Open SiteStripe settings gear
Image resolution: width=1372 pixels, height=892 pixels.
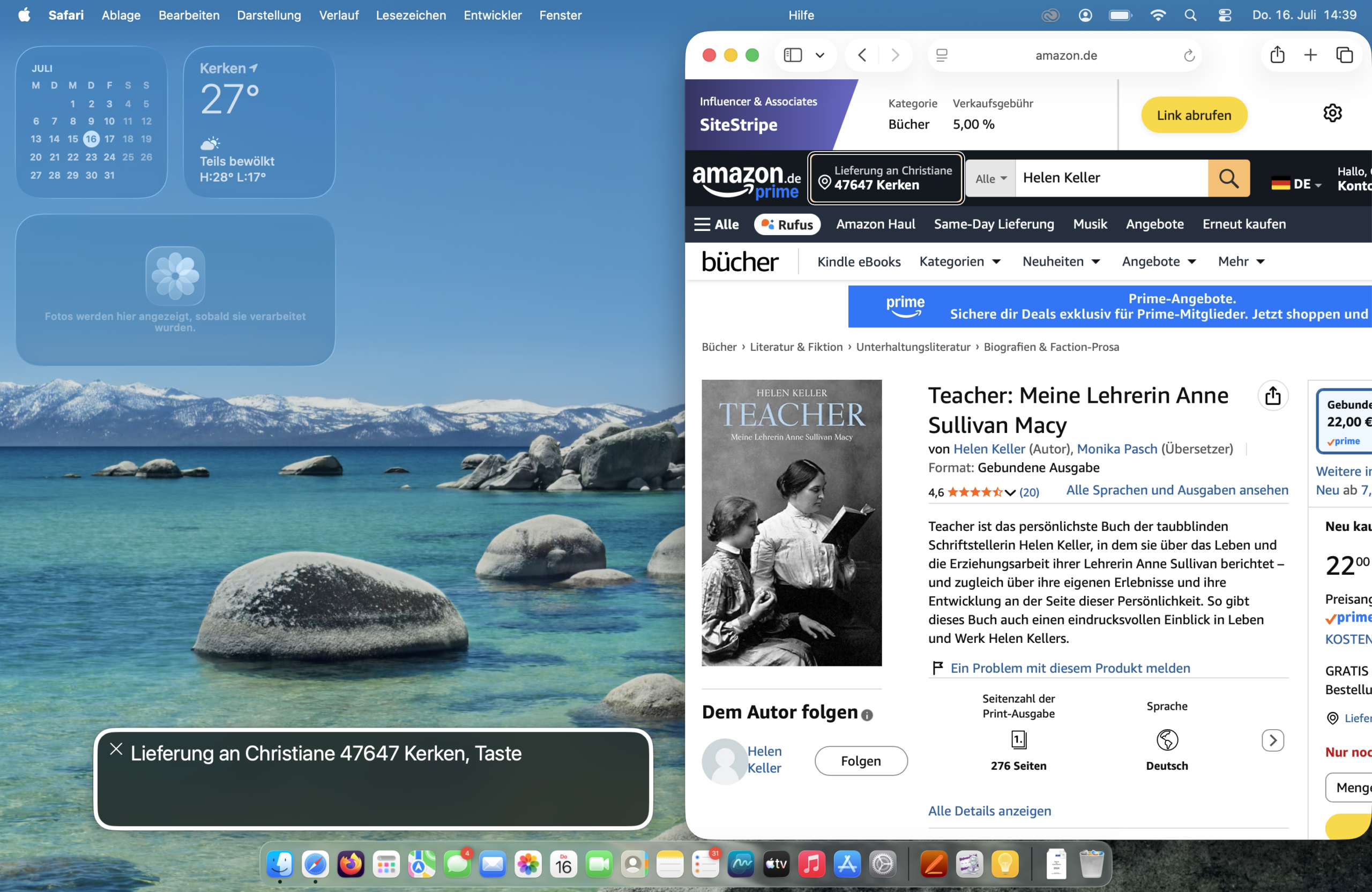point(1332,113)
